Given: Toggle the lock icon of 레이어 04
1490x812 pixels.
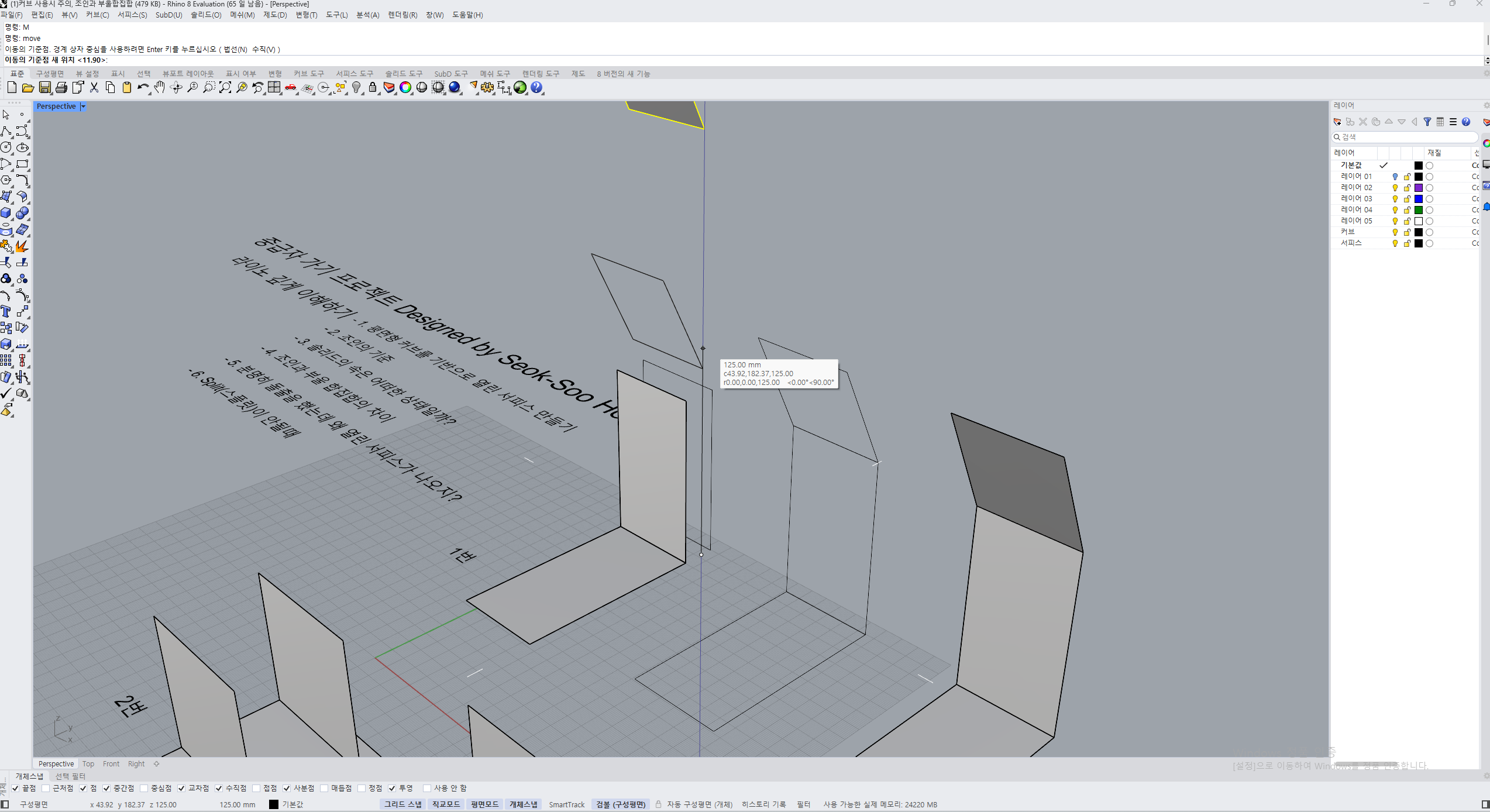Looking at the screenshot, I should (x=1407, y=210).
